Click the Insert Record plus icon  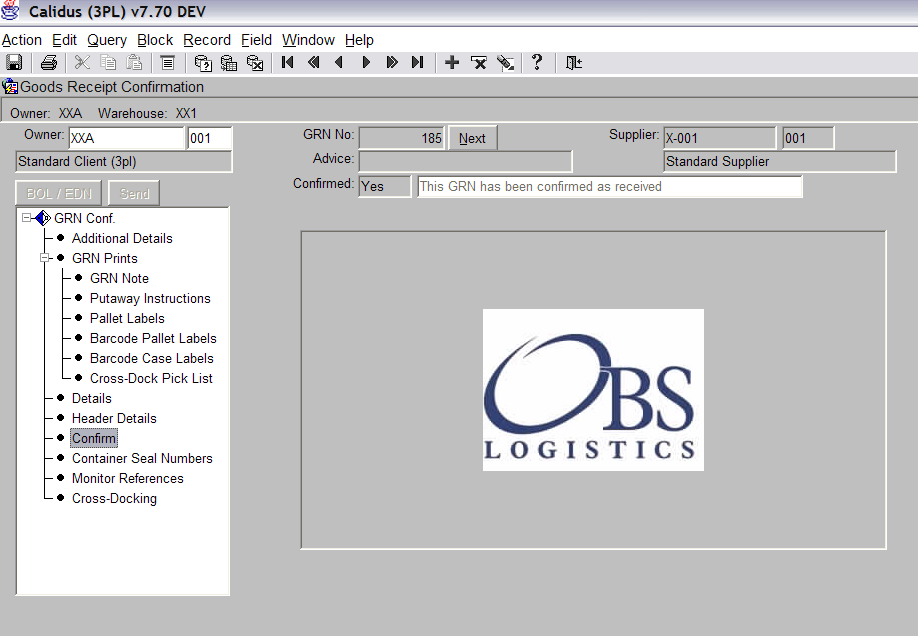pos(452,62)
